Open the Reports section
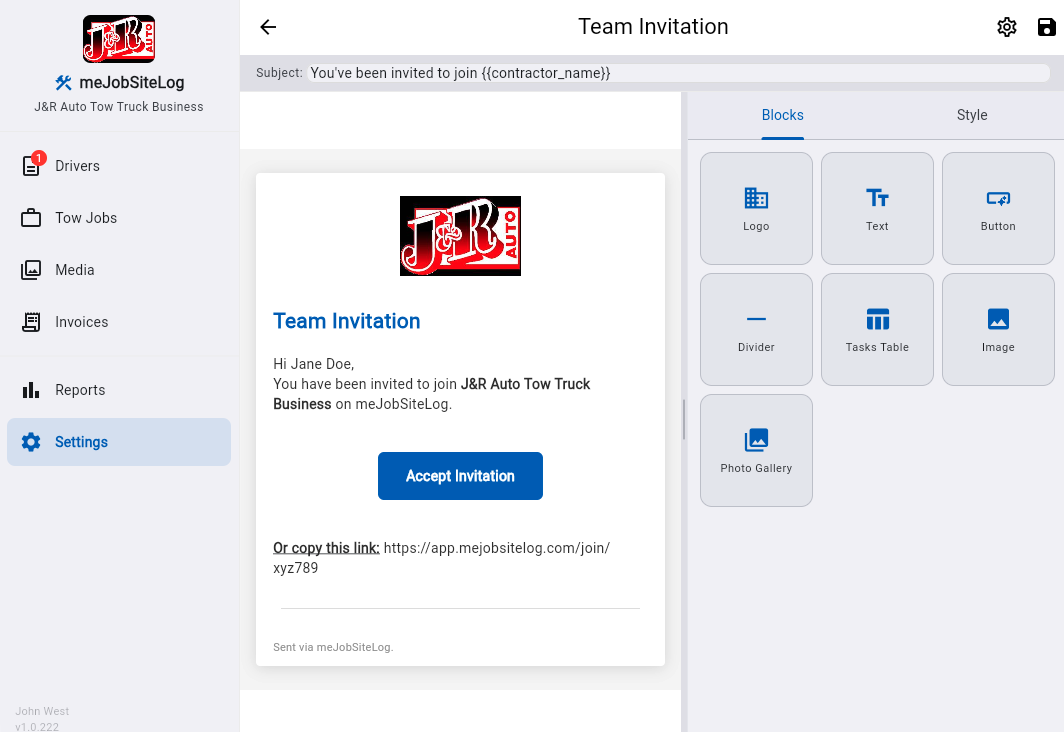 (80, 390)
